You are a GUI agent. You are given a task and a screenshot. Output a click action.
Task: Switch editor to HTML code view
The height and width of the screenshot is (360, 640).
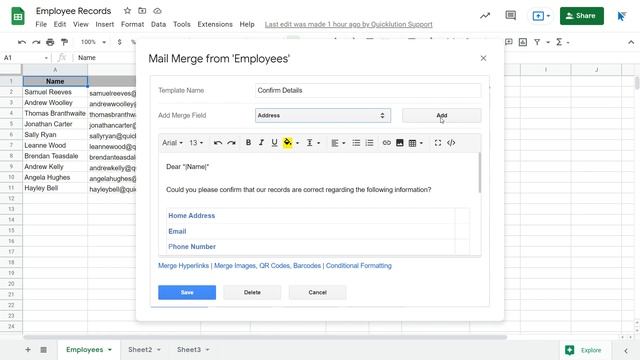point(451,143)
